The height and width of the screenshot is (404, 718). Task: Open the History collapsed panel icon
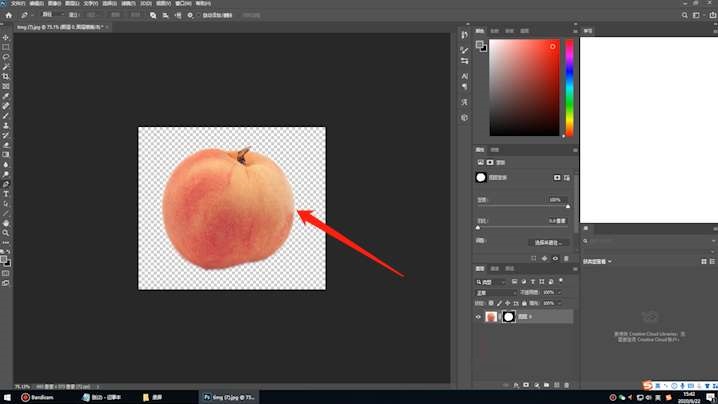pyautogui.click(x=464, y=35)
